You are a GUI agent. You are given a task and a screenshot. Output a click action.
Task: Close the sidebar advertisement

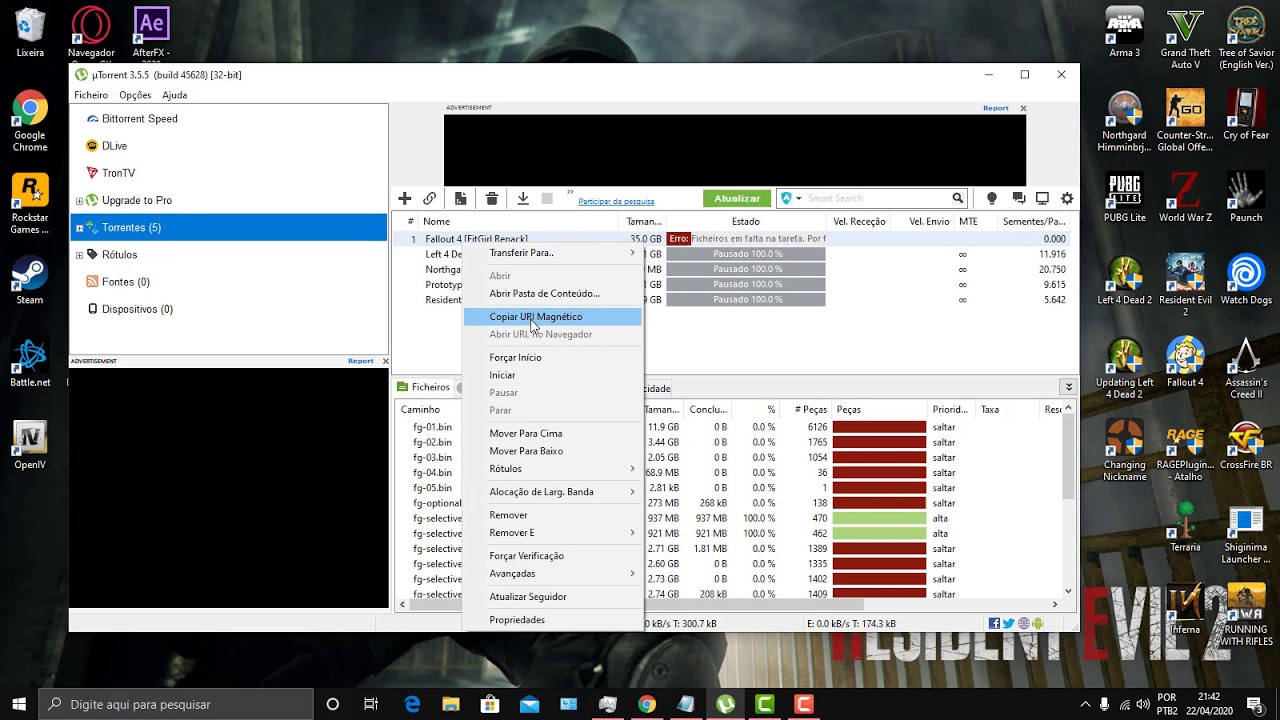point(385,361)
